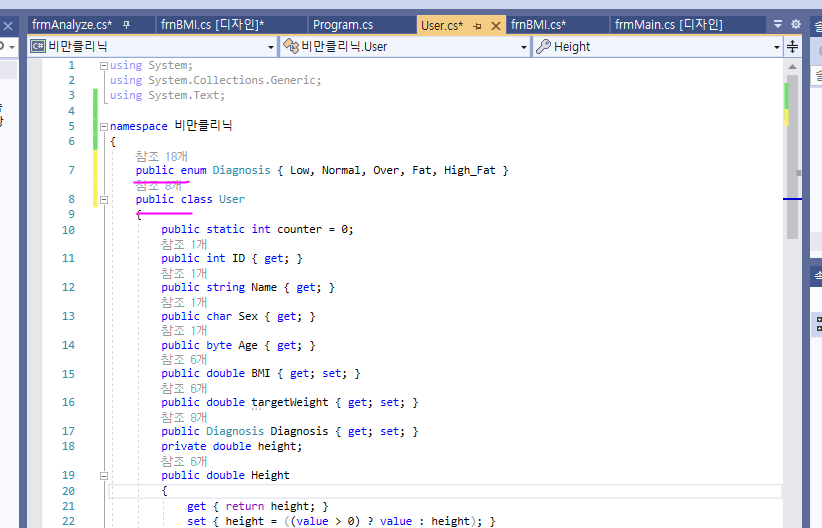Click private double height declaration
The width and height of the screenshot is (822, 528).
coord(231,446)
